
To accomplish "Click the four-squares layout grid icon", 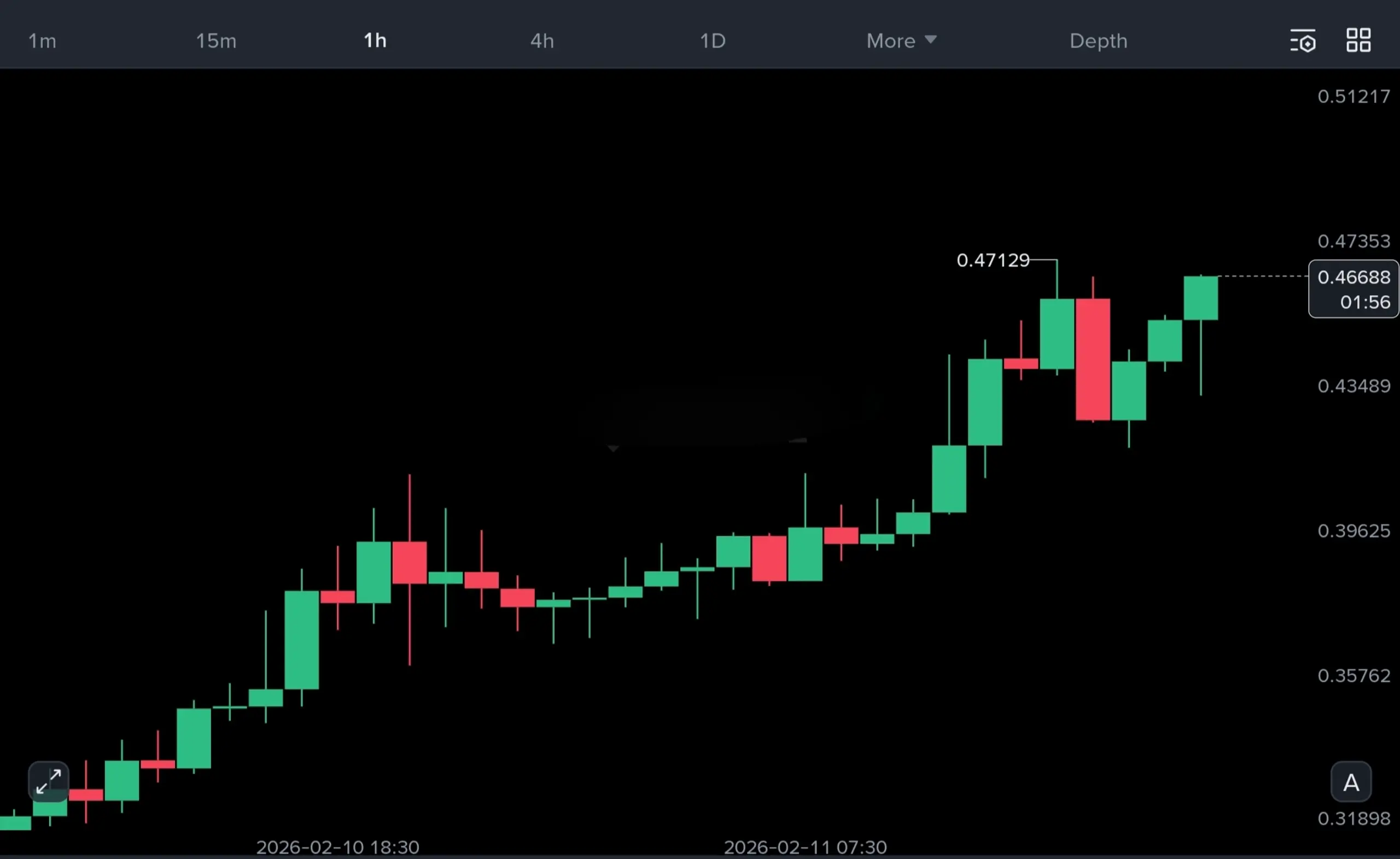I will click(1358, 40).
